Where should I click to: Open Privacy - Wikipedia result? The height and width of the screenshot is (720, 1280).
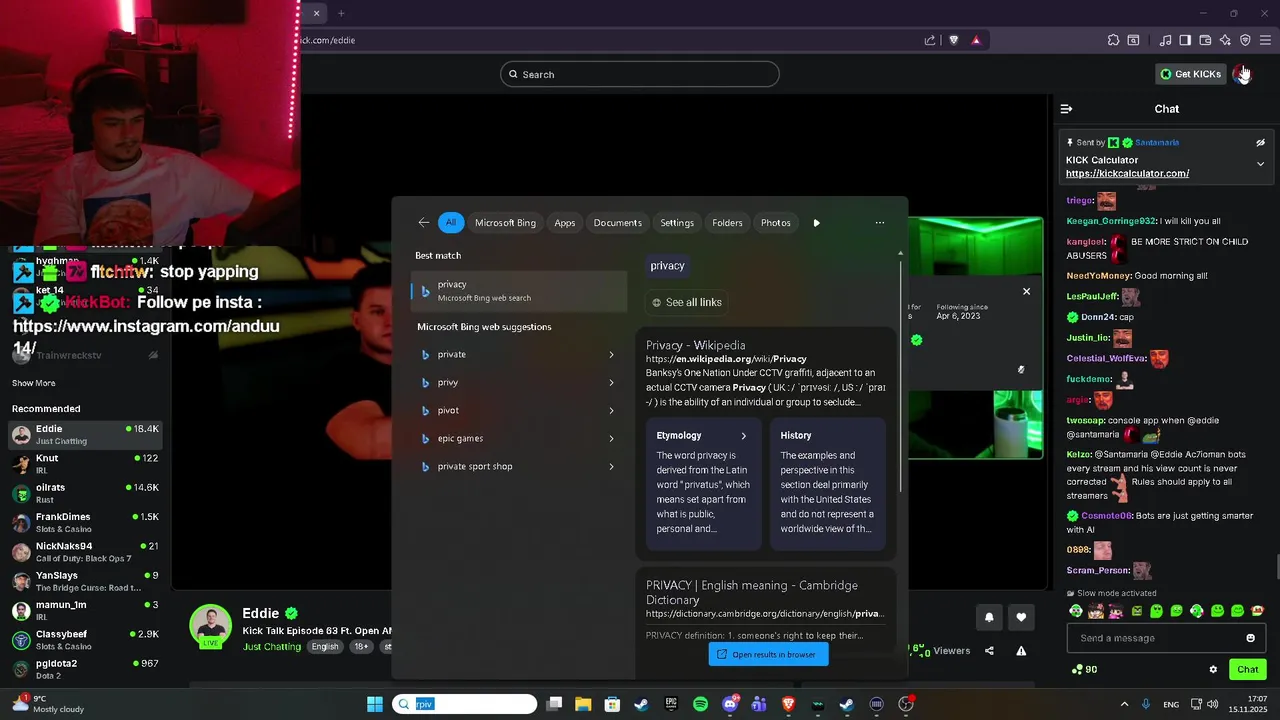tap(695, 345)
